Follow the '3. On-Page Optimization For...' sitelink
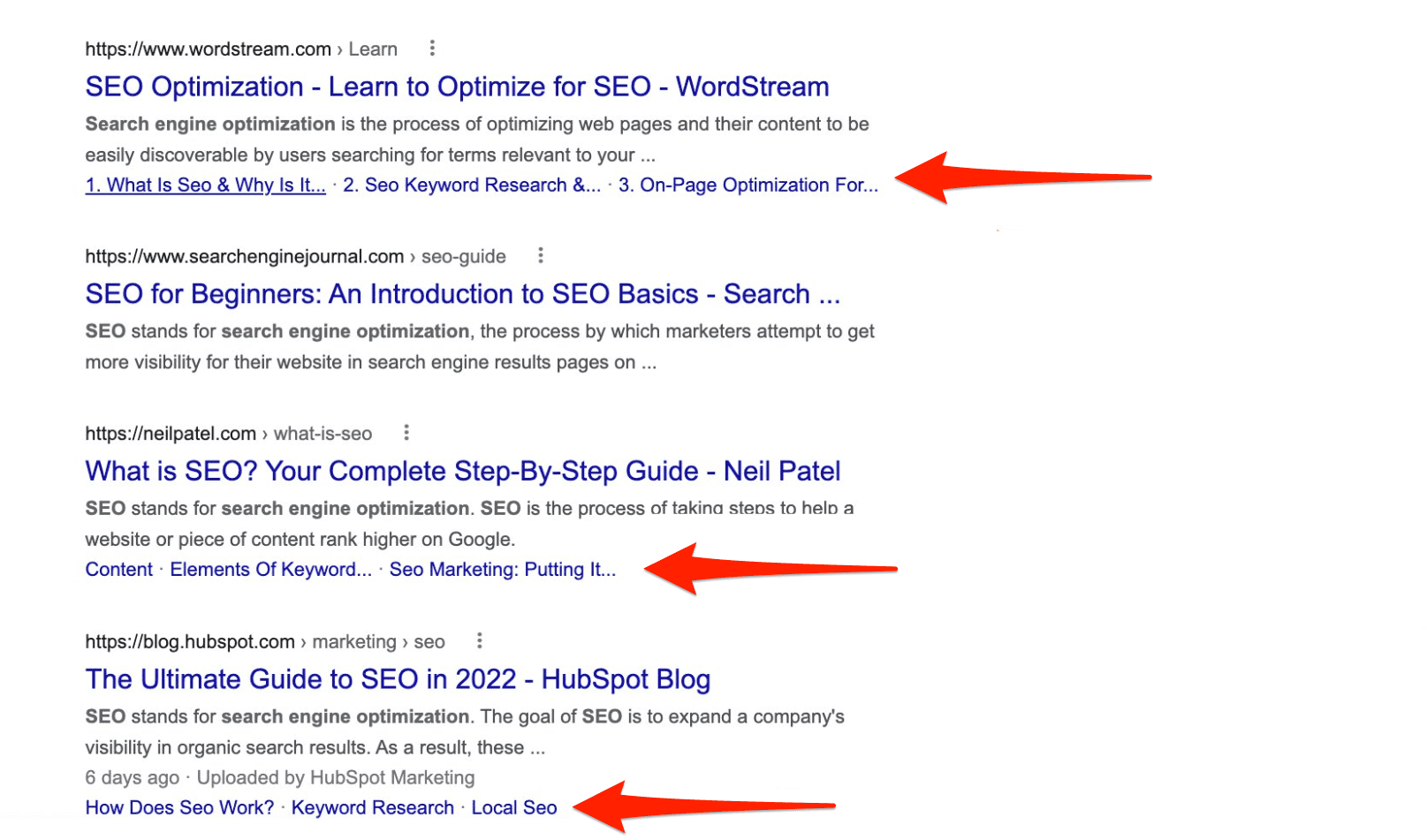 click(748, 185)
